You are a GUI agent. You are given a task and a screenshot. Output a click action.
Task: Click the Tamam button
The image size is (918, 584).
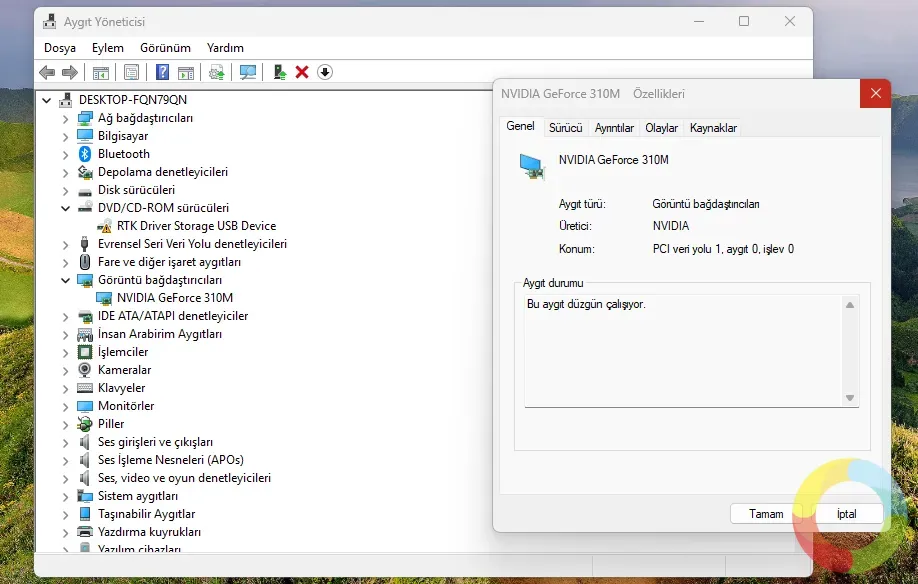point(766,514)
